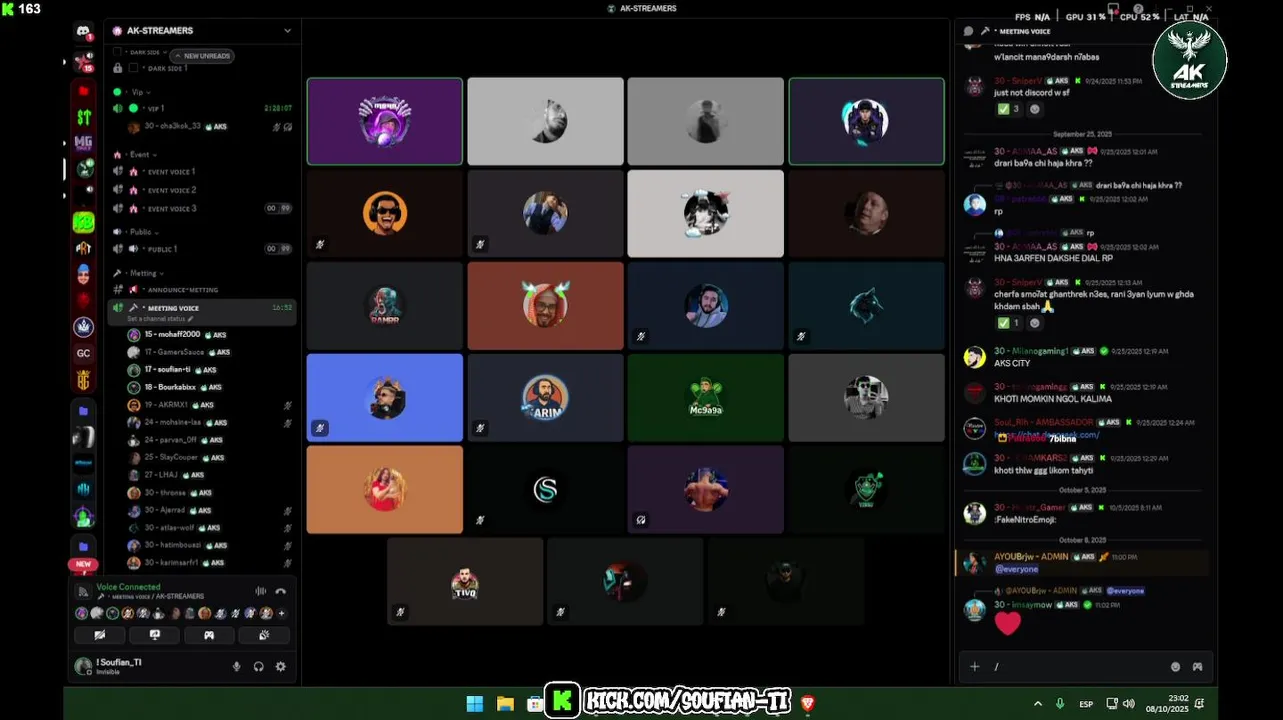Select VIP 1 voice channel
1283x720 pixels.
(203, 108)
